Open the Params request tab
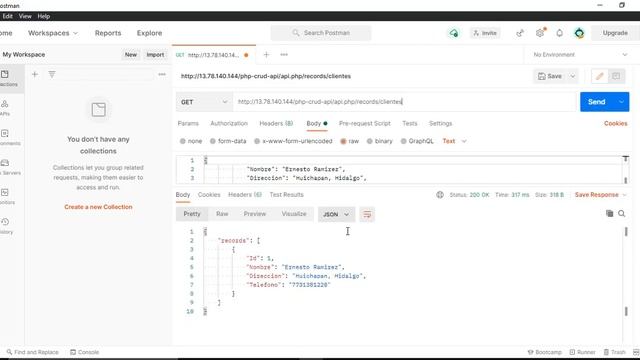This screenshot has height=360, width=640. [x=188, y=123]
